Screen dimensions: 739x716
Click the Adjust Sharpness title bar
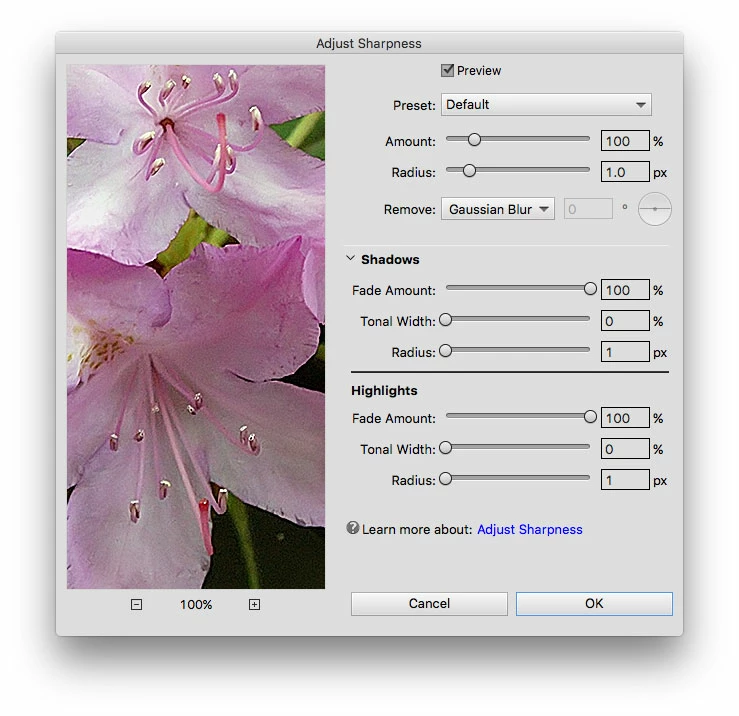(x=370, y=43)
